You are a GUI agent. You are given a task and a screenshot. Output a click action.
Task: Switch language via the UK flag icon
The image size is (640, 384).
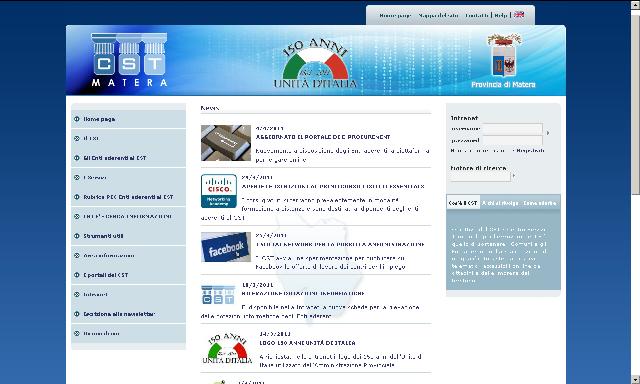(x=519, y=15)
